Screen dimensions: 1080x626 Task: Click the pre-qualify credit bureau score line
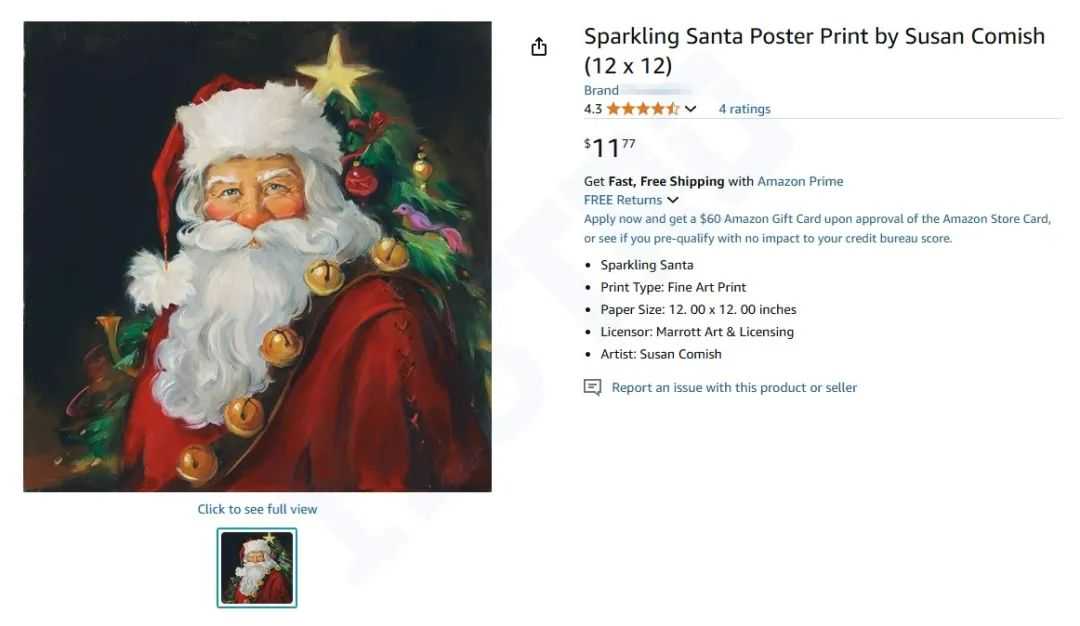pos(768,239)
